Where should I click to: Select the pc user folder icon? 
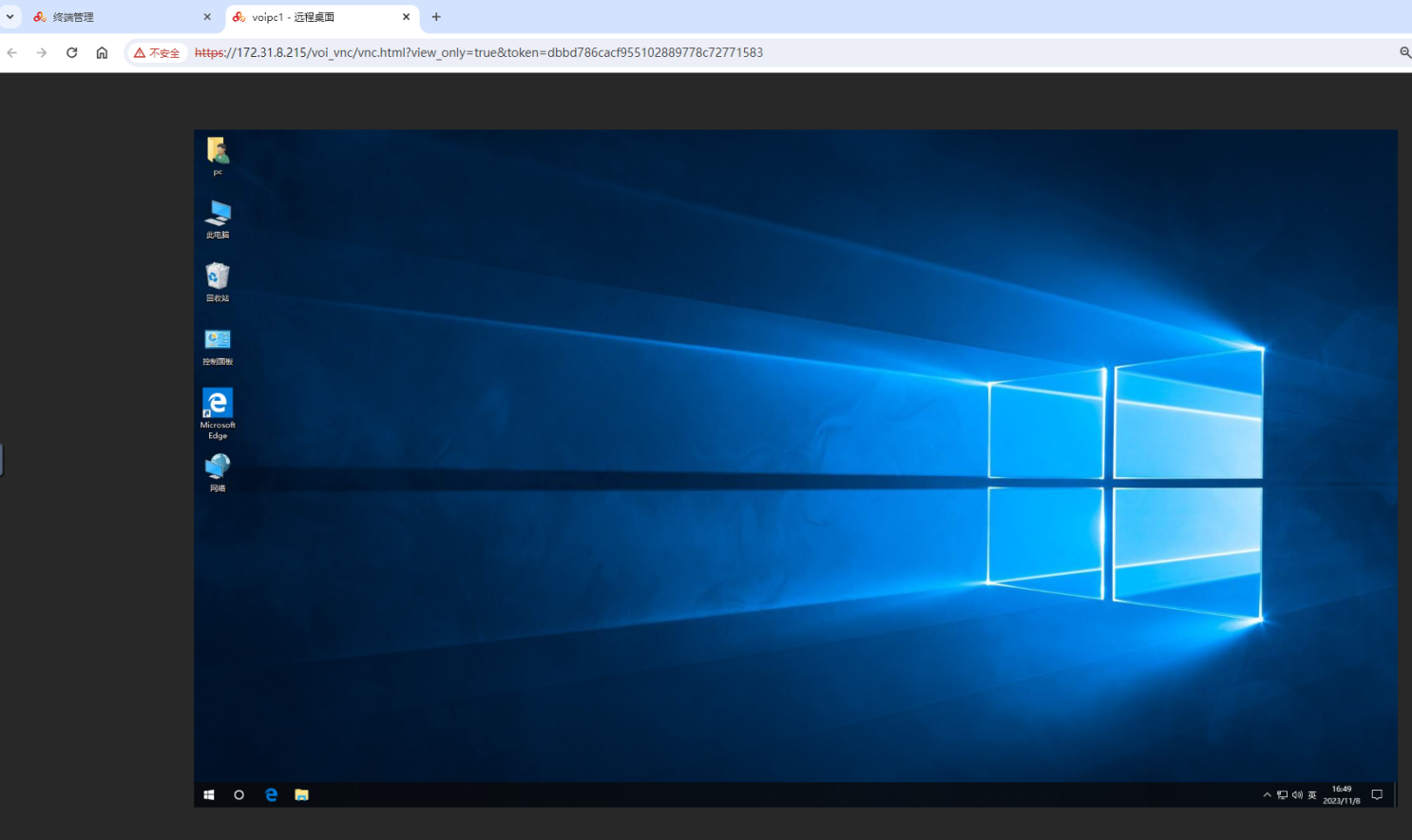(218, 151)
